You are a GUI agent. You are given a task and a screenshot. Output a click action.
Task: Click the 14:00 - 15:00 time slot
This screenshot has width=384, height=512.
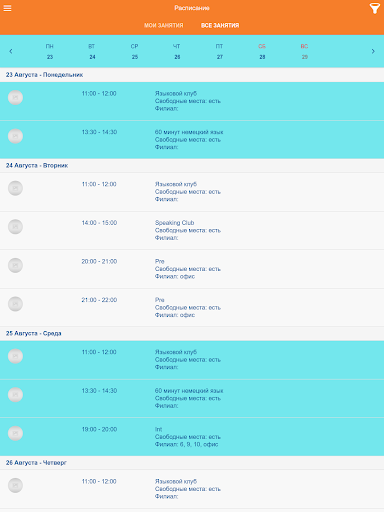pyautogui.click(x=99, y=223)
